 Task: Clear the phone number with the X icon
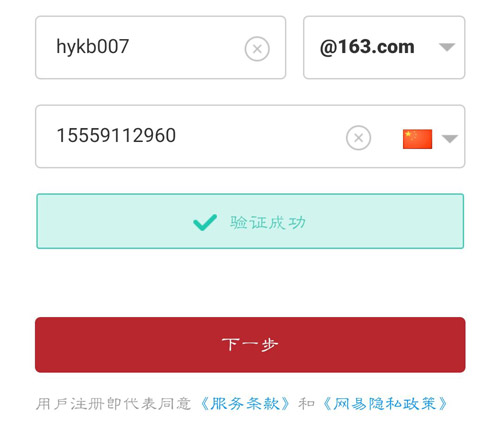(358, 138)
